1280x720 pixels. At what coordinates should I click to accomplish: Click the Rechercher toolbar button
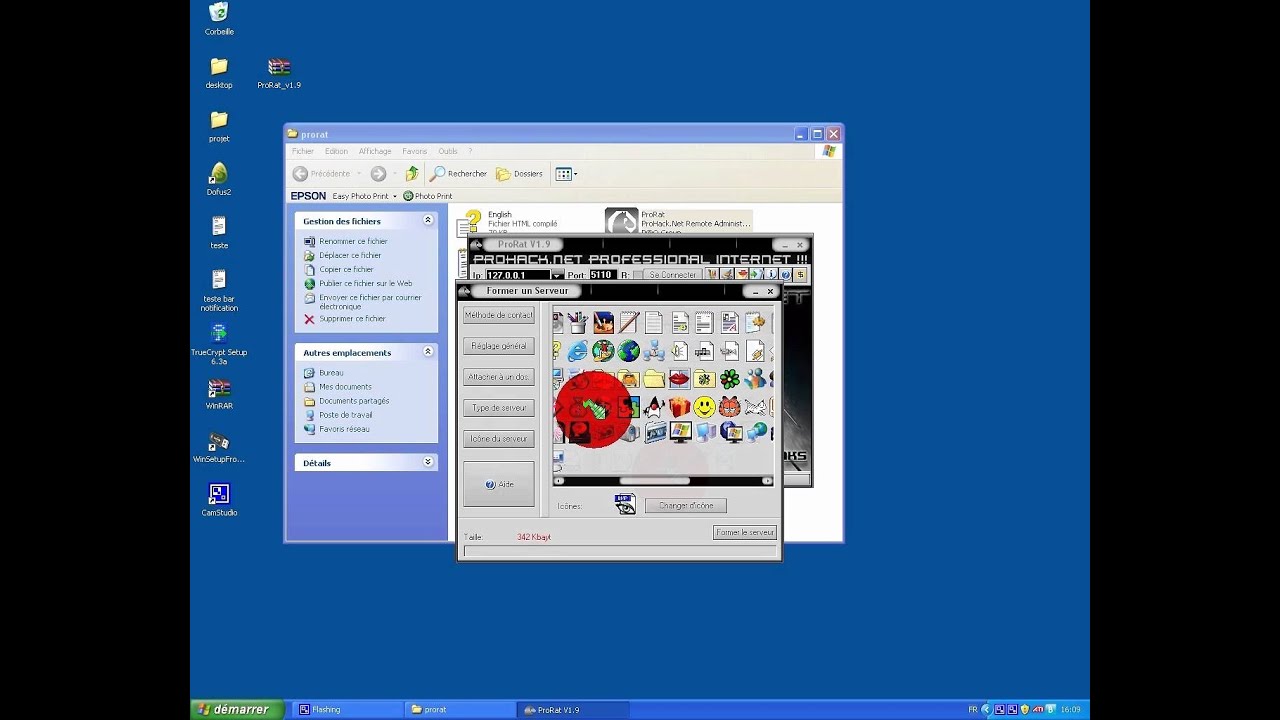click(458, 174)
